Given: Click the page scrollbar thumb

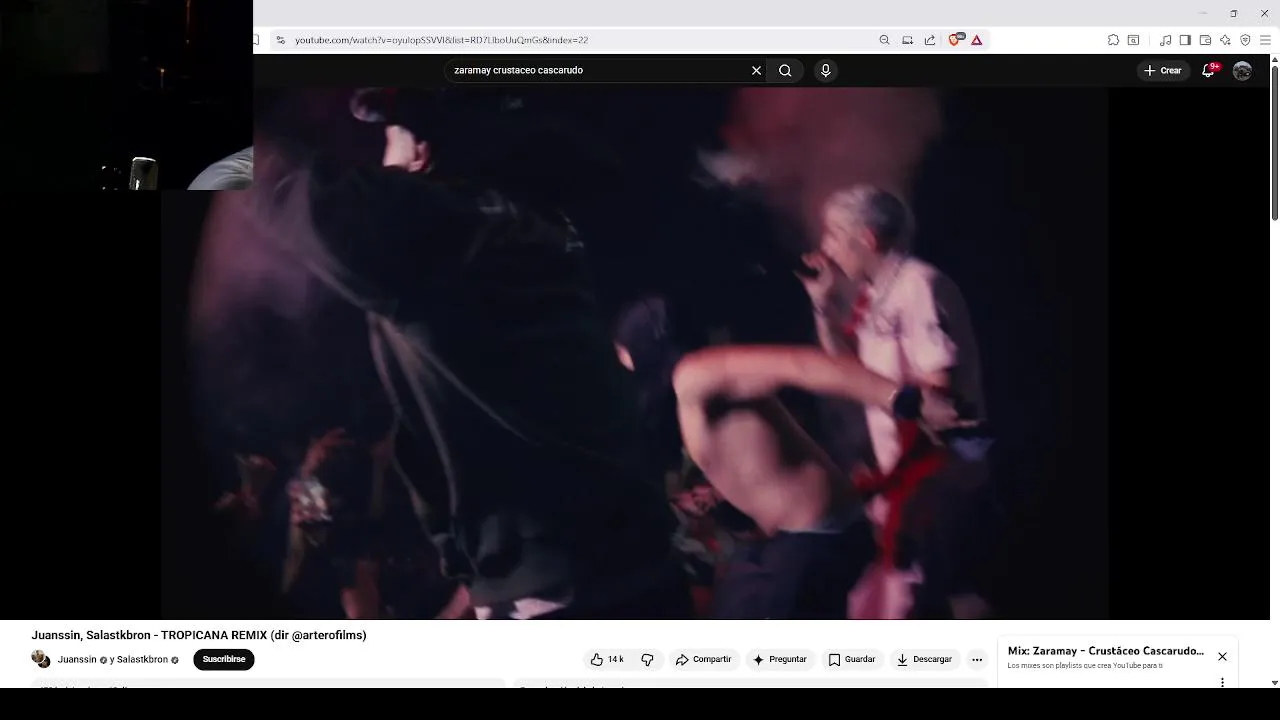Looking at the screenshot, I should [x=1274, y=143].
